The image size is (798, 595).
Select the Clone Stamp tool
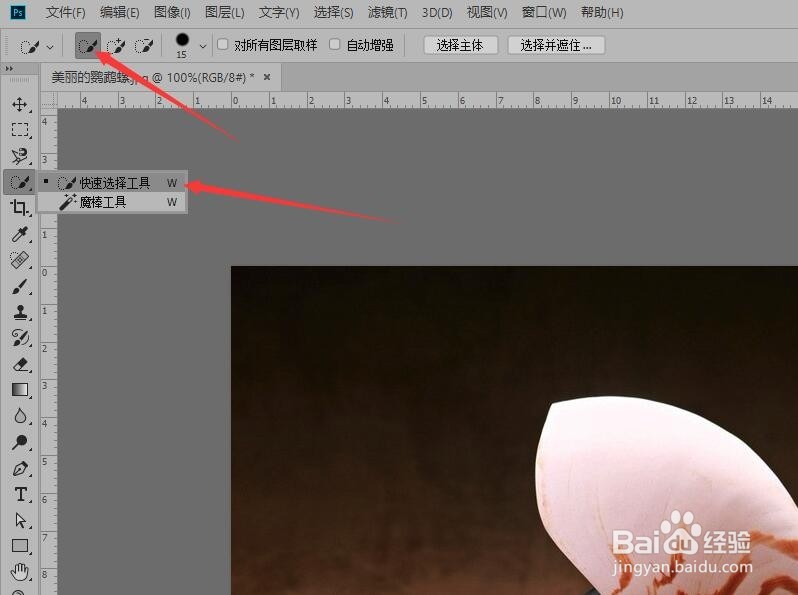pos(20,312)
